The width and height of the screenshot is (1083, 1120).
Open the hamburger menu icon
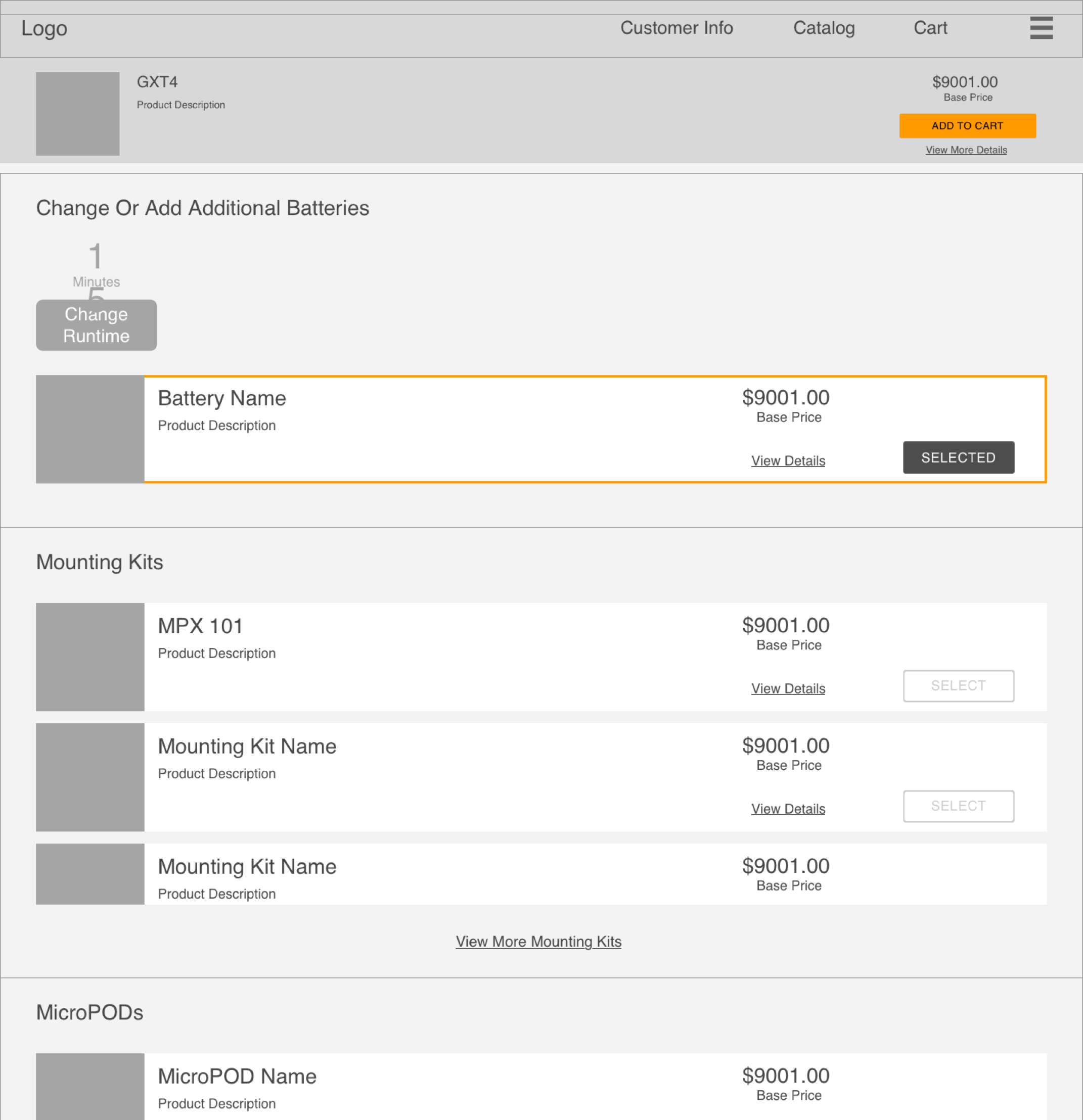click(x=1041, y=28)
